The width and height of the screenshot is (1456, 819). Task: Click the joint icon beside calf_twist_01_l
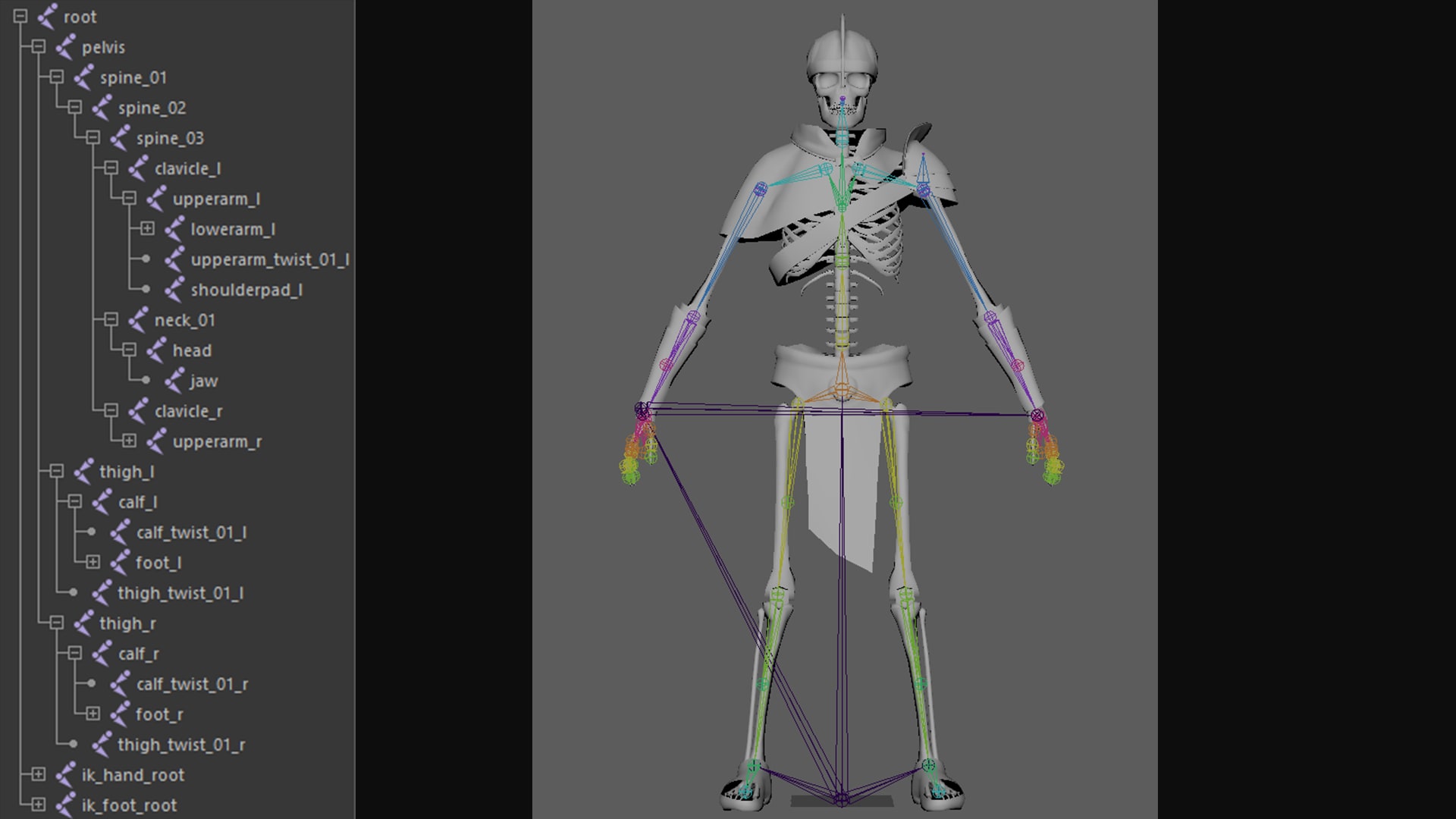click(120, 532)
